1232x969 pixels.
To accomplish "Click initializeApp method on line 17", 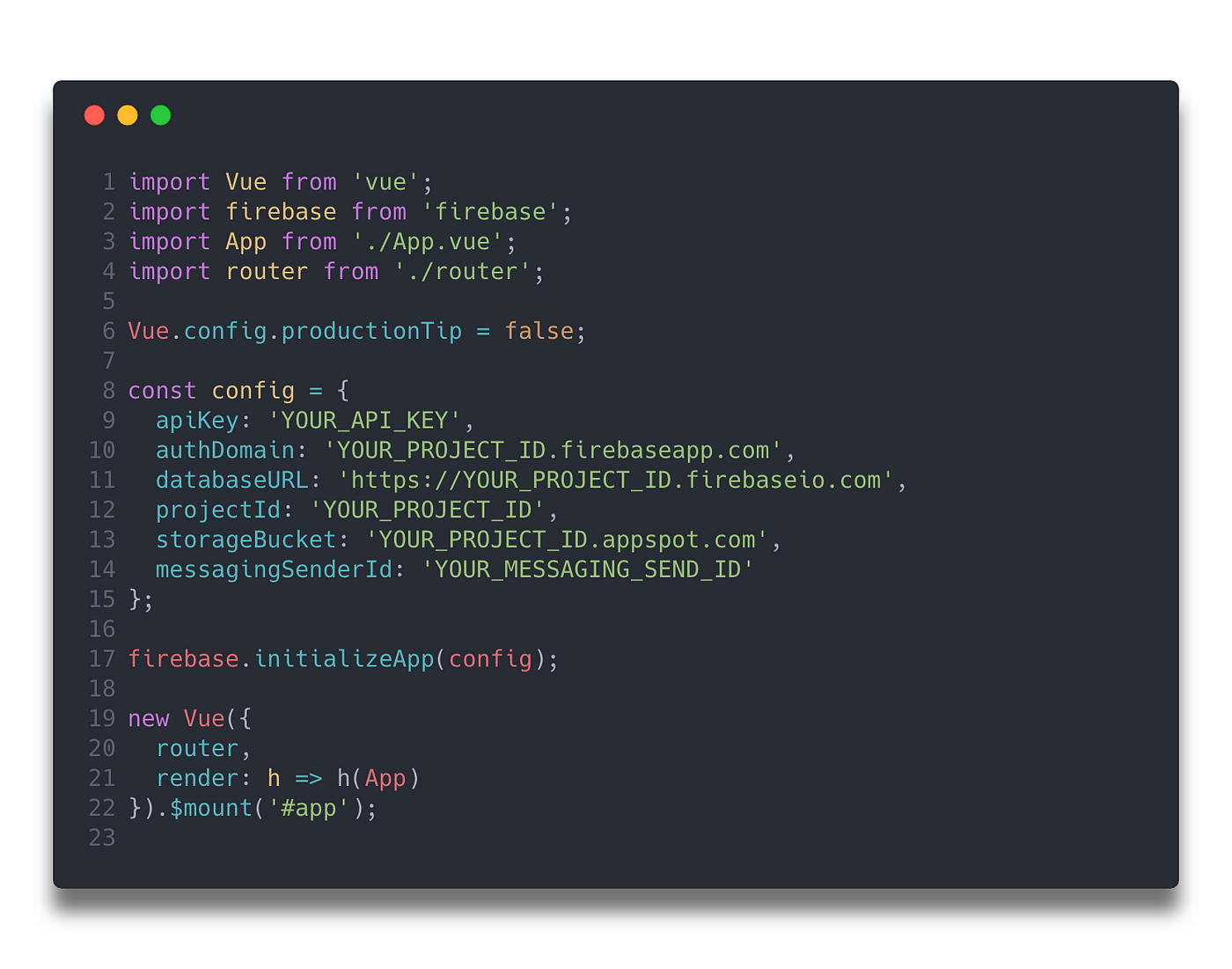I will point(344,659).
